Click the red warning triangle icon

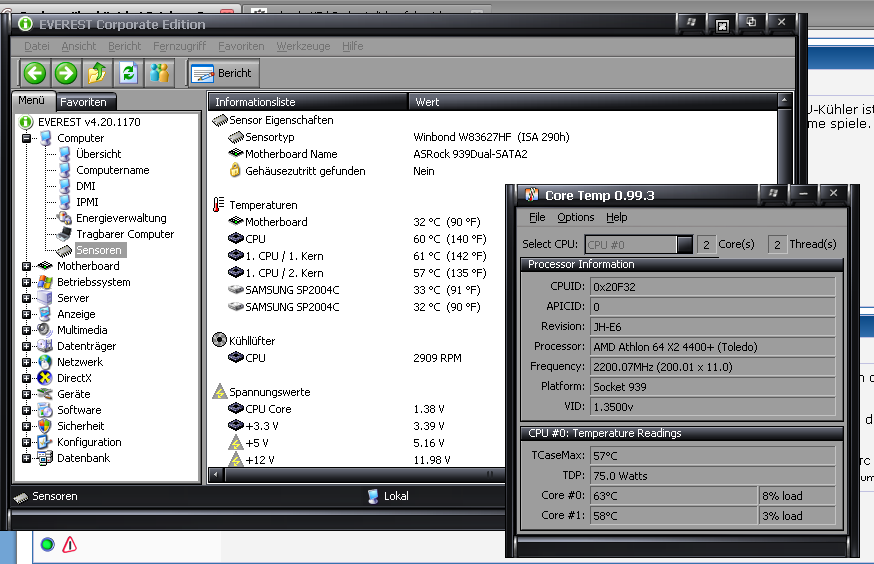tap(70, 544)
